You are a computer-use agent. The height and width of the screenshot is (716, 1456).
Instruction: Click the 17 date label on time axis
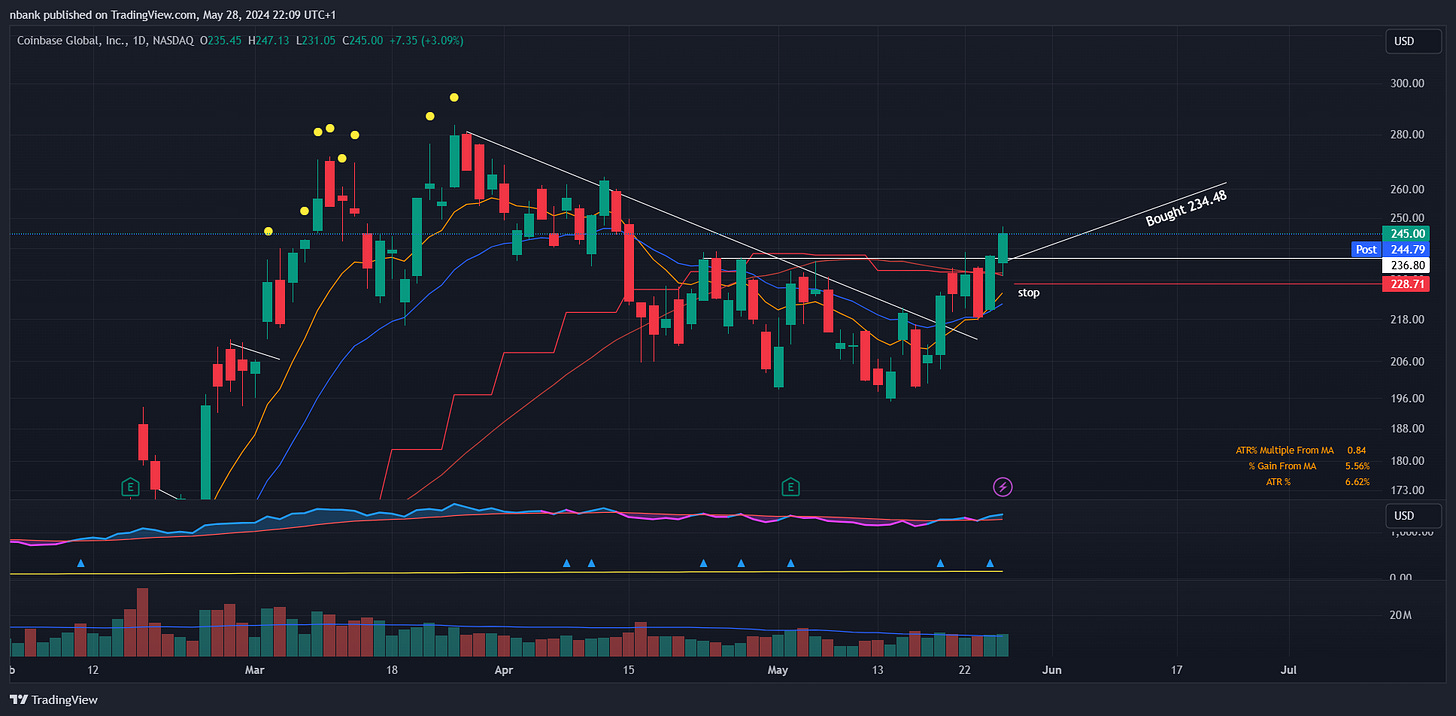[x=1177, y=669]
